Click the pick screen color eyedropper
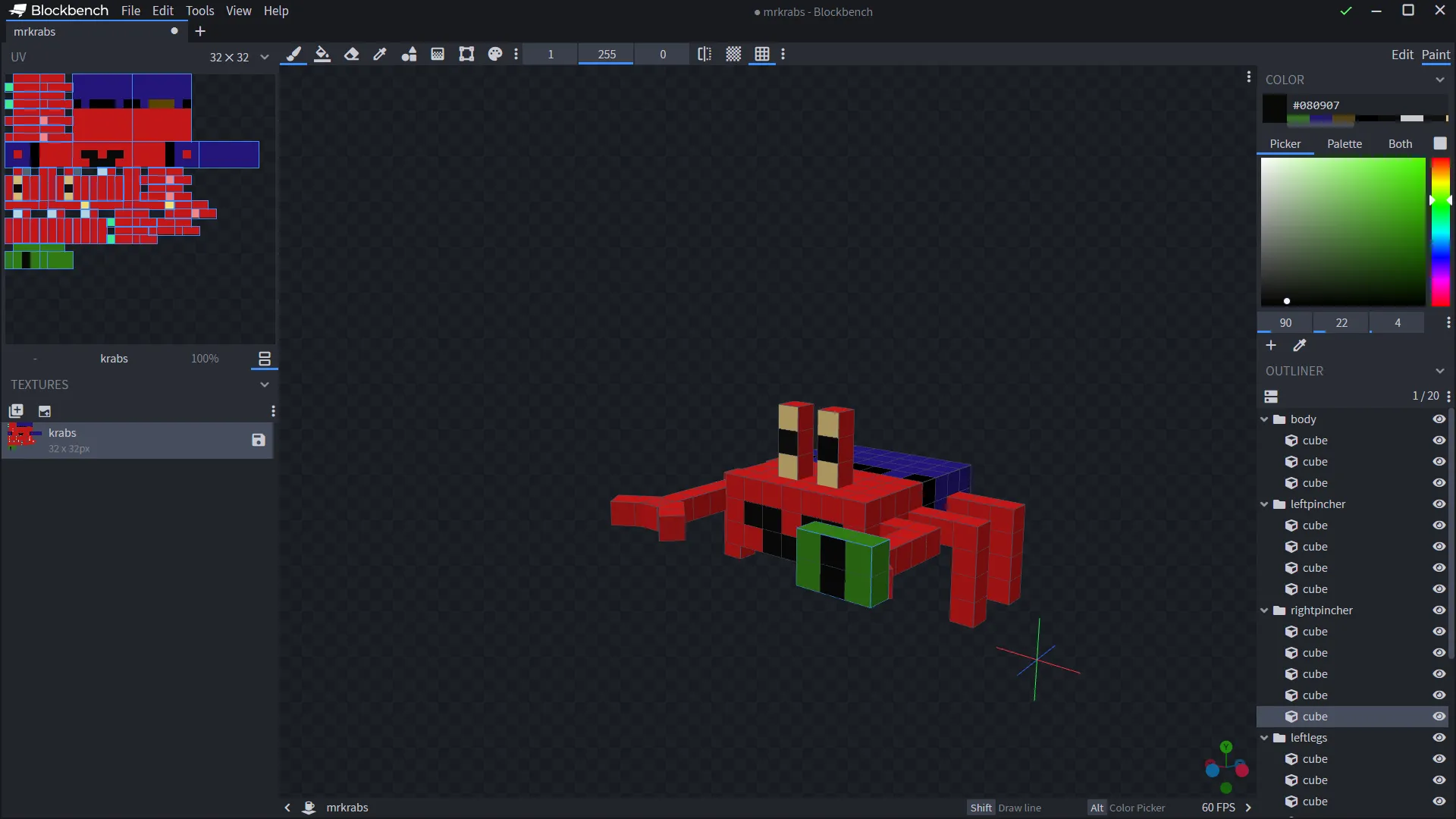Screen dimensions: 1456x819 (x=1300, y=345)
